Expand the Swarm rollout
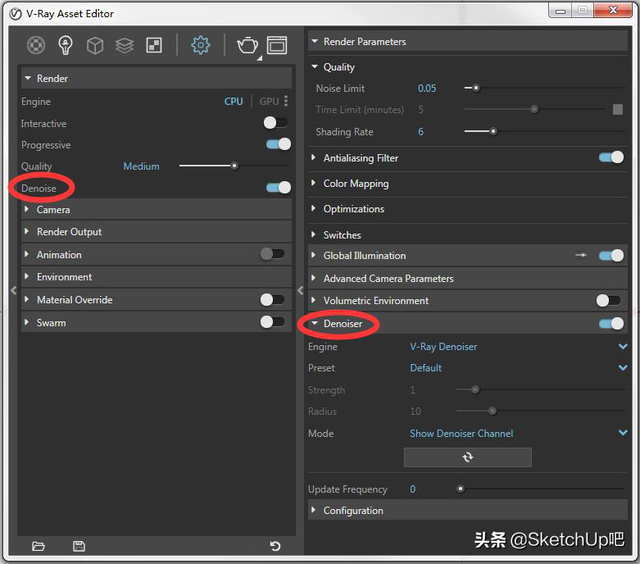This screenshot has width=640, height=564. pos(156,322)
